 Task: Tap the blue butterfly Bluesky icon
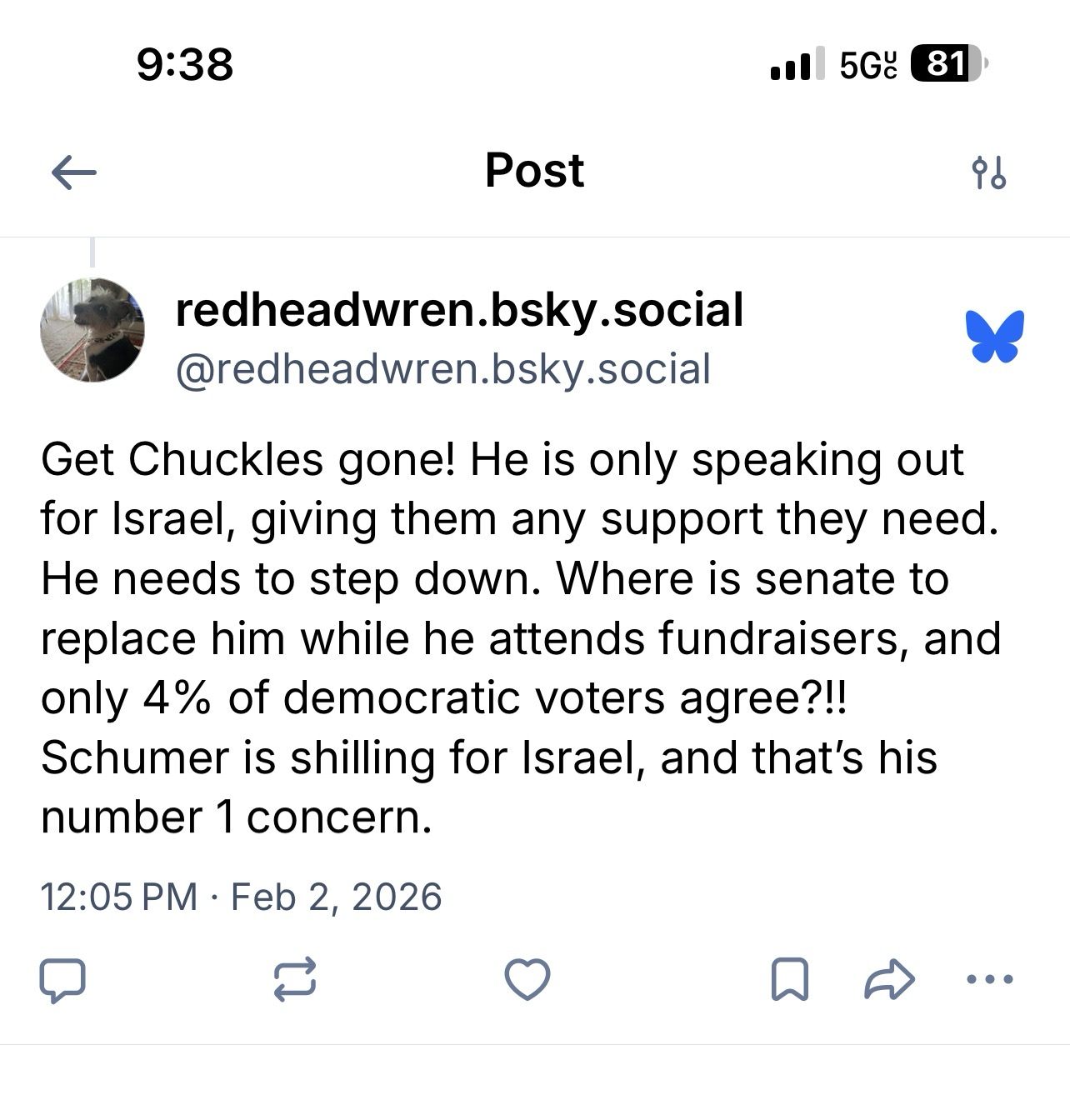coord(995,337)
